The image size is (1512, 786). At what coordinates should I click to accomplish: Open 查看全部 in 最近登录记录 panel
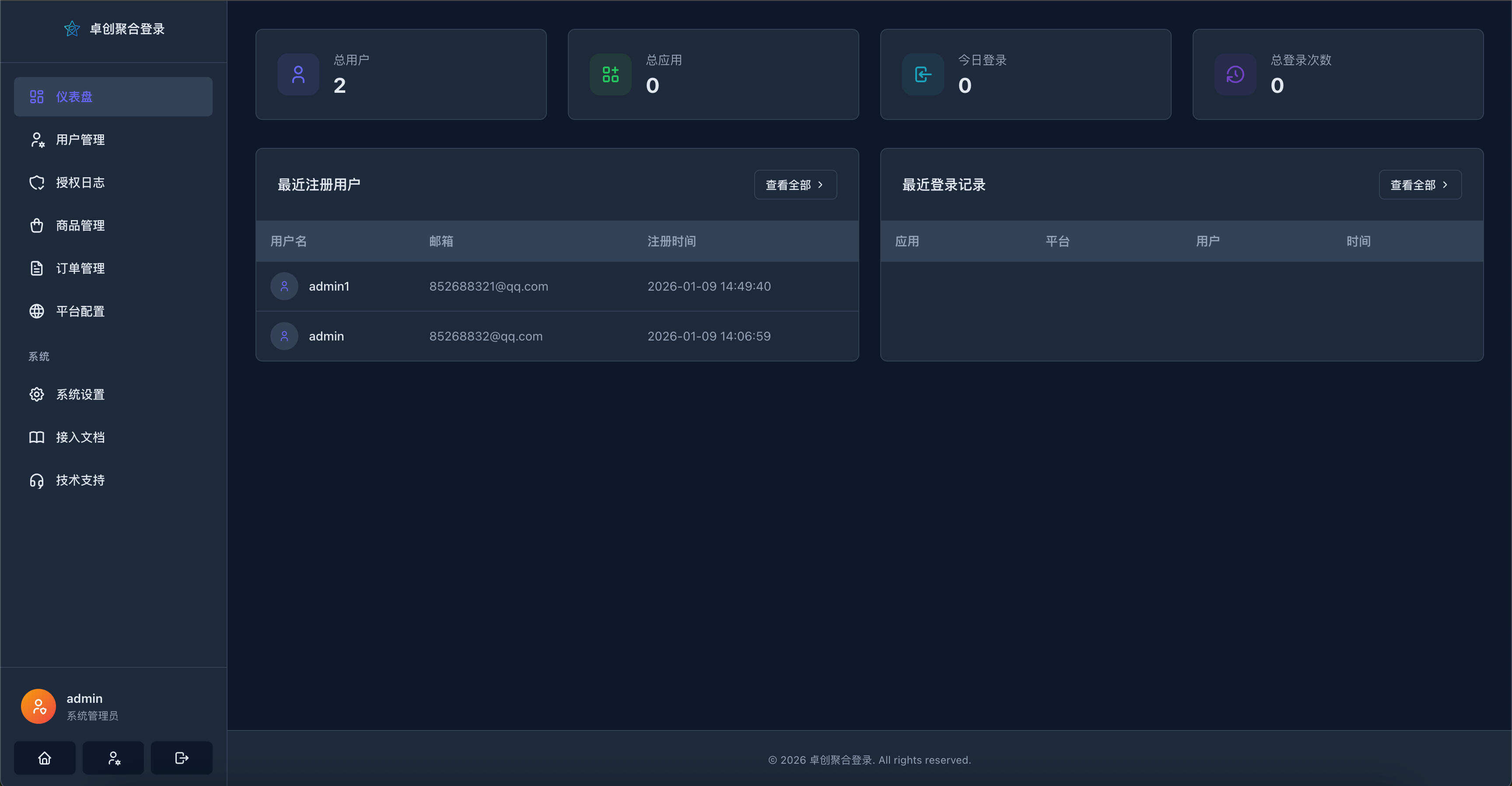coord(1419,185)
